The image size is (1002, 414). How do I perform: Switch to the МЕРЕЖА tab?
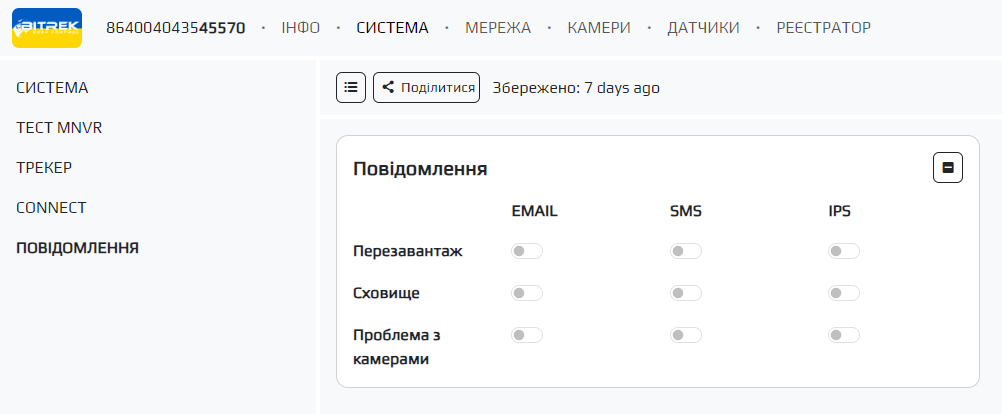click(498, 28)
